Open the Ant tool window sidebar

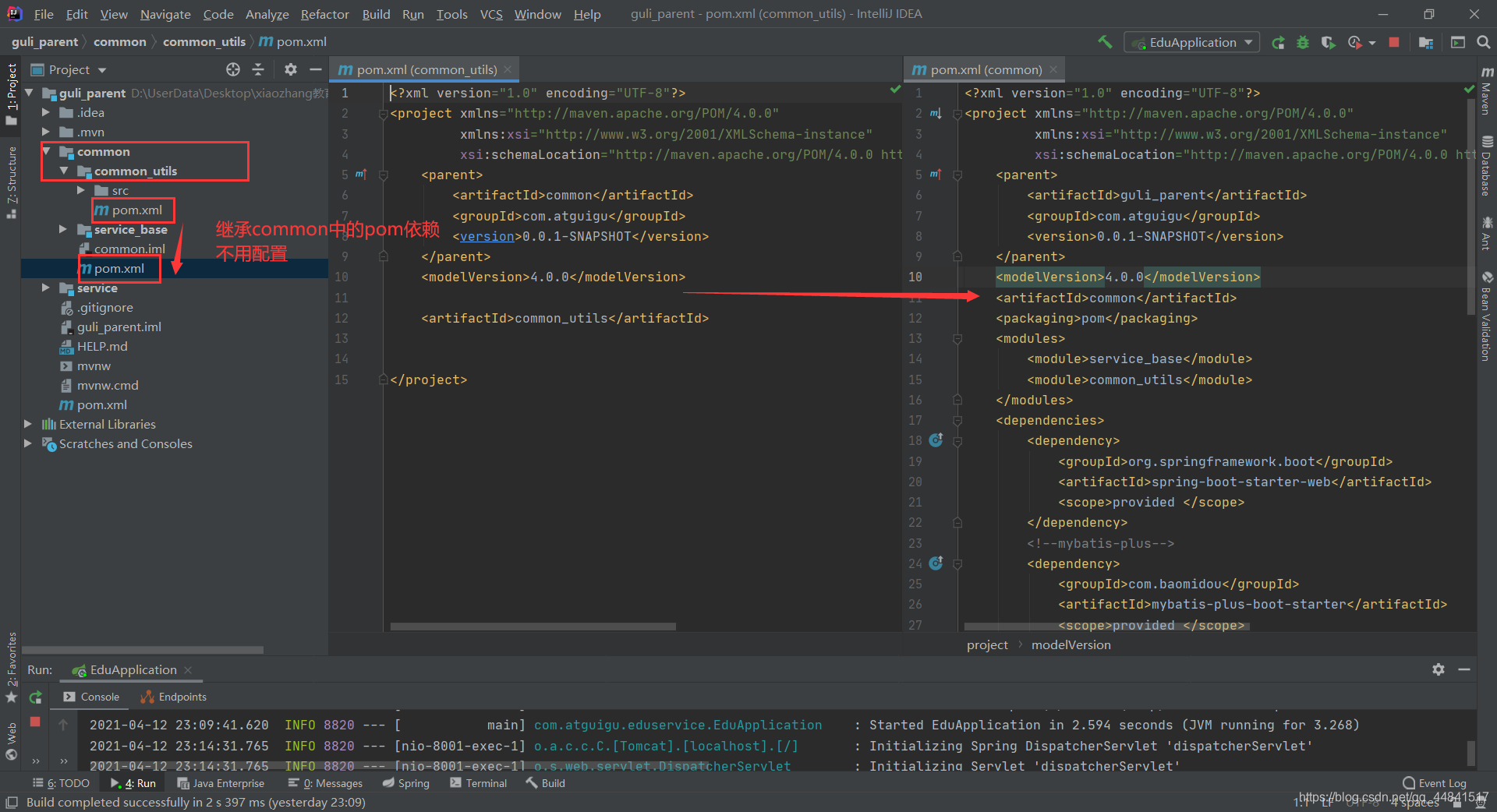coord(1487,233)
